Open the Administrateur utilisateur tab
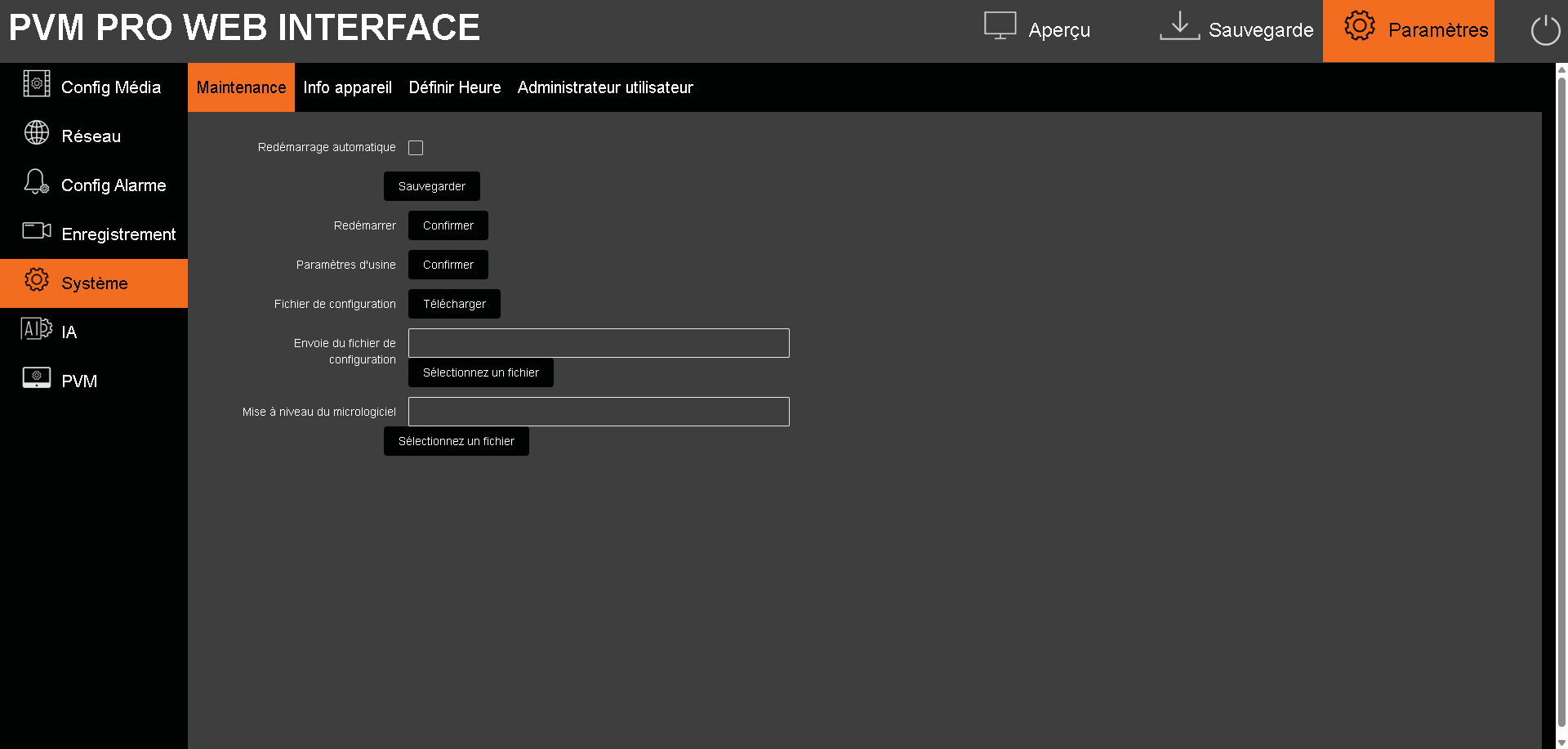This screenshot has height=749, width=1568. (605, 87)
